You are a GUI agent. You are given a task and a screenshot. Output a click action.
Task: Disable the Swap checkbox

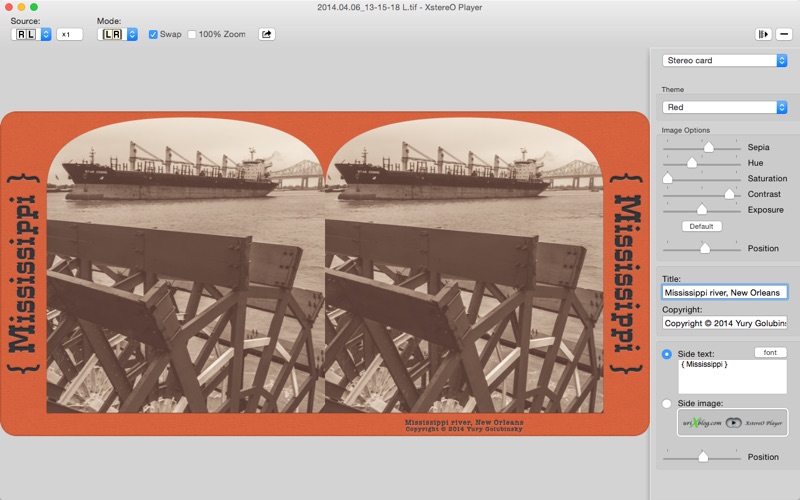click(x=153, y=34)
